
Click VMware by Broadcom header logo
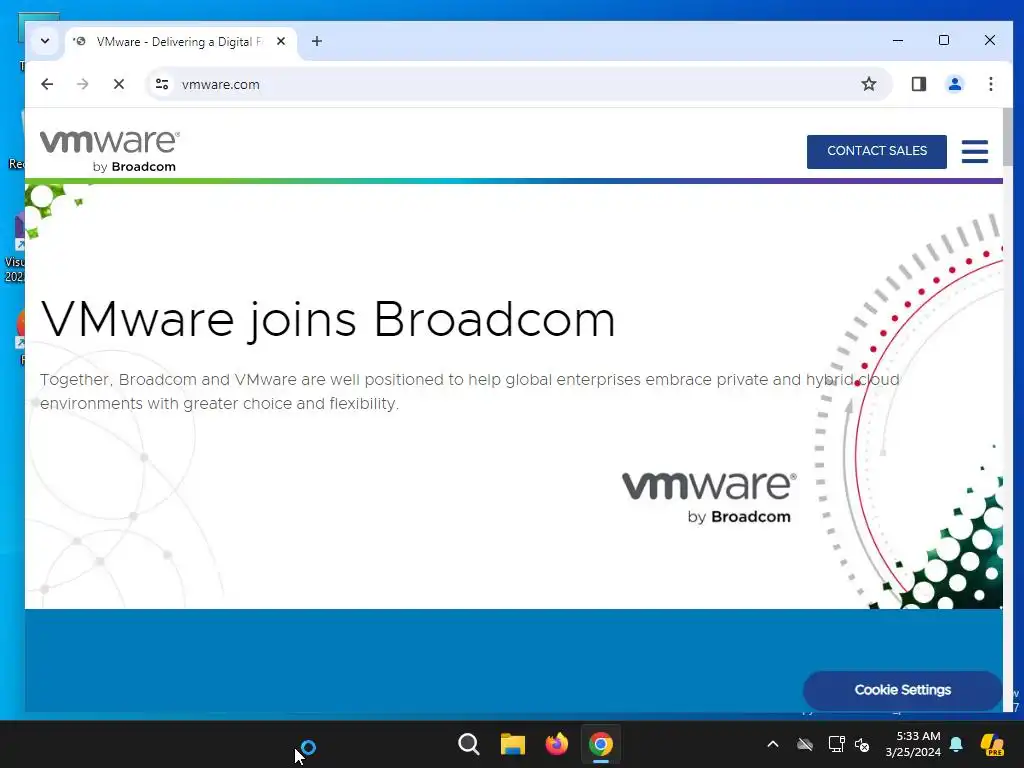(x=110, y=152)
